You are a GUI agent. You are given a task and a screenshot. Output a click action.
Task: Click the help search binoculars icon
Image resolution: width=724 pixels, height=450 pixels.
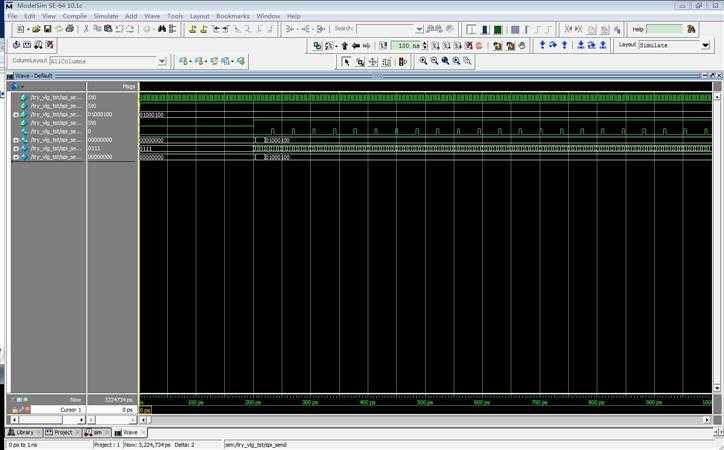click(x=691, y=29)
